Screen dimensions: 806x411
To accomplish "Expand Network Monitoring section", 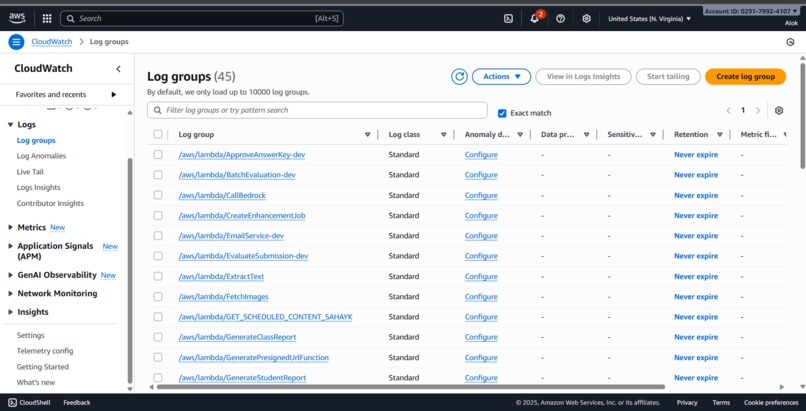I will pyautogui.click(x=10, y=294).
